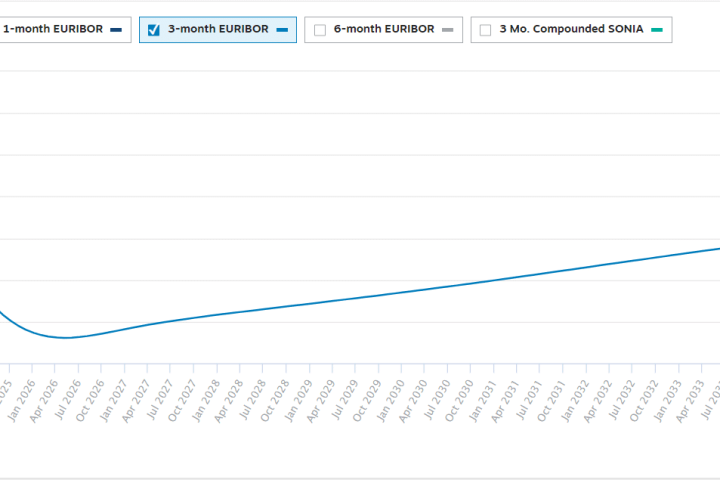Click the blue 3-month EURIBOR color dash
720x480 pixels.
(x=282, y=30)
